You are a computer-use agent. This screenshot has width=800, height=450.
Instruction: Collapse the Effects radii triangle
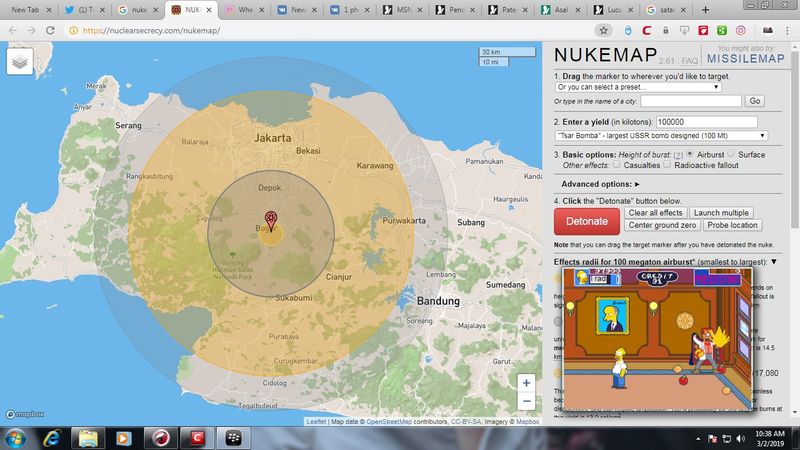coord(774,262)
